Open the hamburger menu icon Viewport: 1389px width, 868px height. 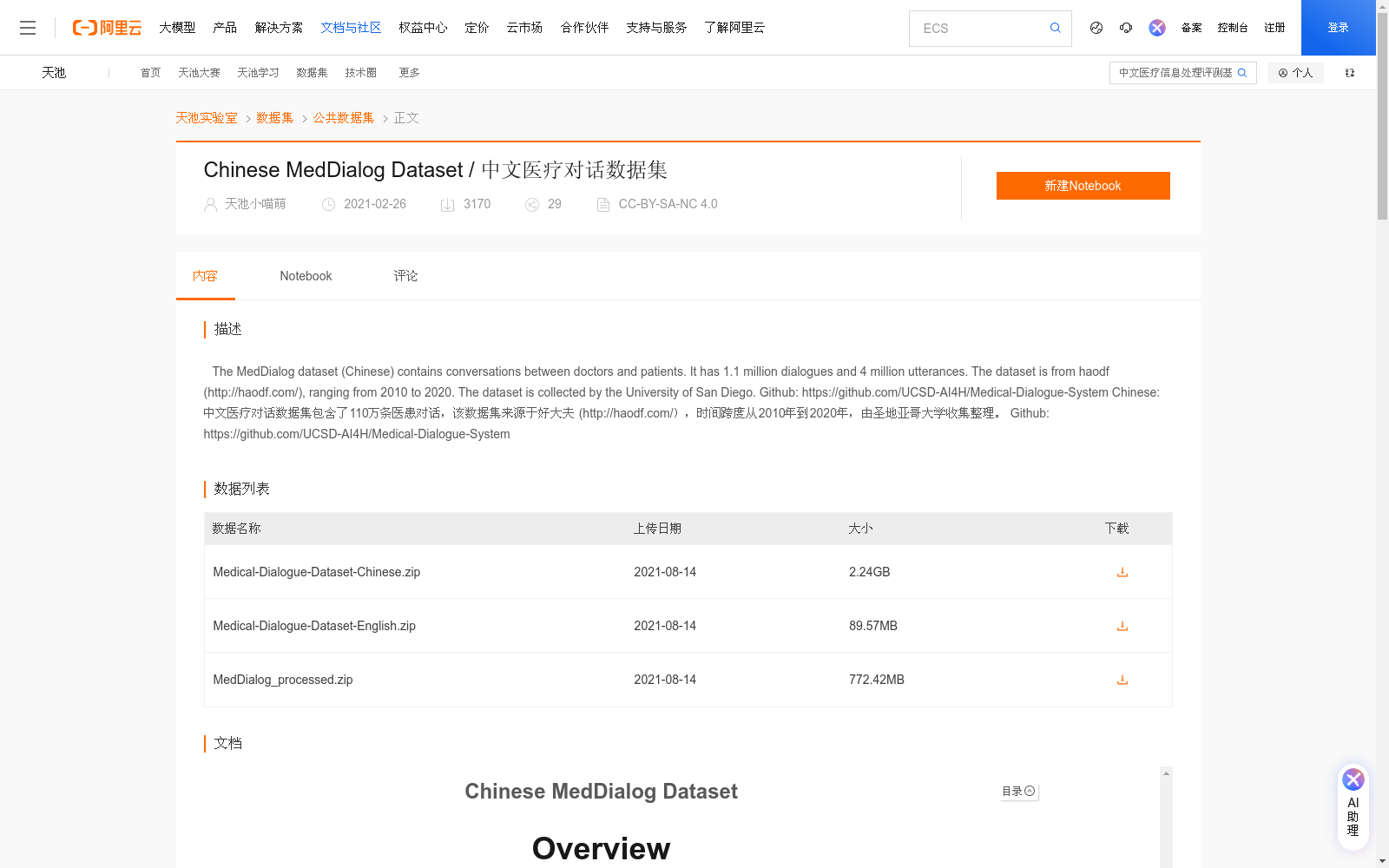click(28, 28)
